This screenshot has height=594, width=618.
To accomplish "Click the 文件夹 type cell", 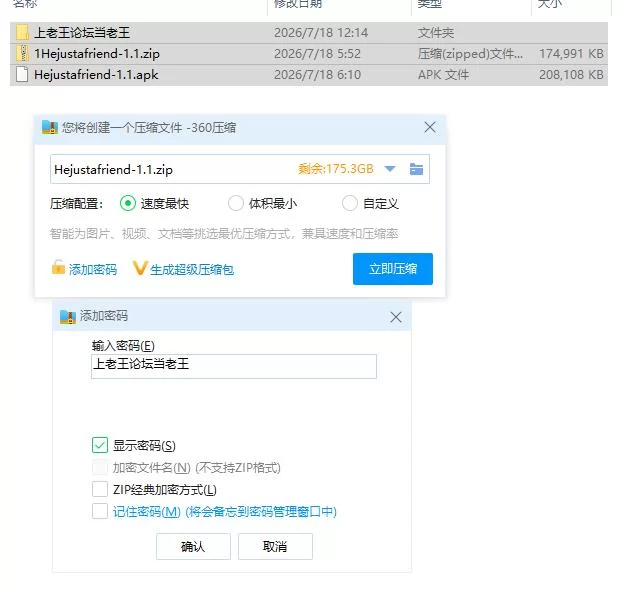I will pos(436,33).
